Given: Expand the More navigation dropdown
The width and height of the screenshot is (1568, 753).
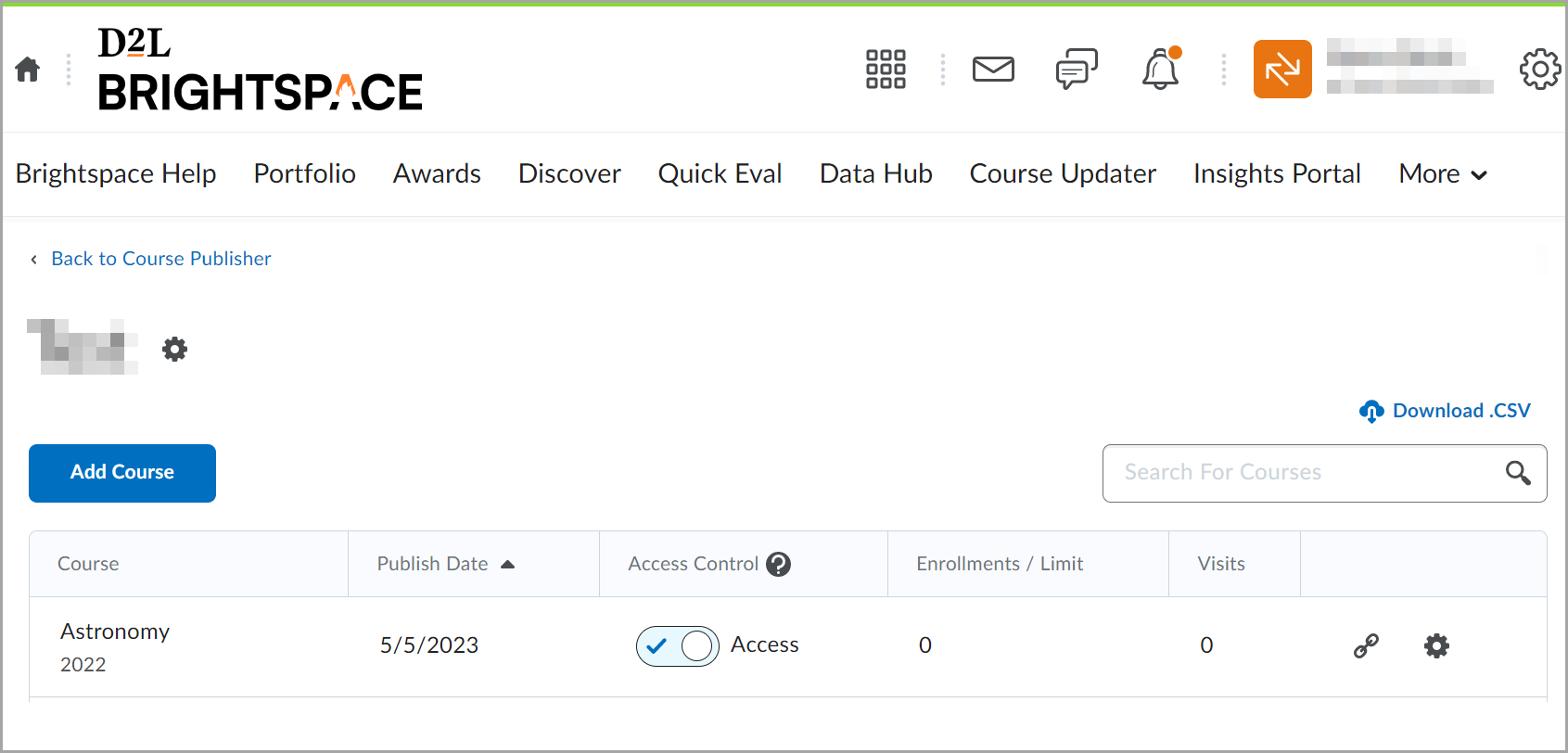Looking at the screenshot, I should pyautogui.click(x=1443, y=174).
